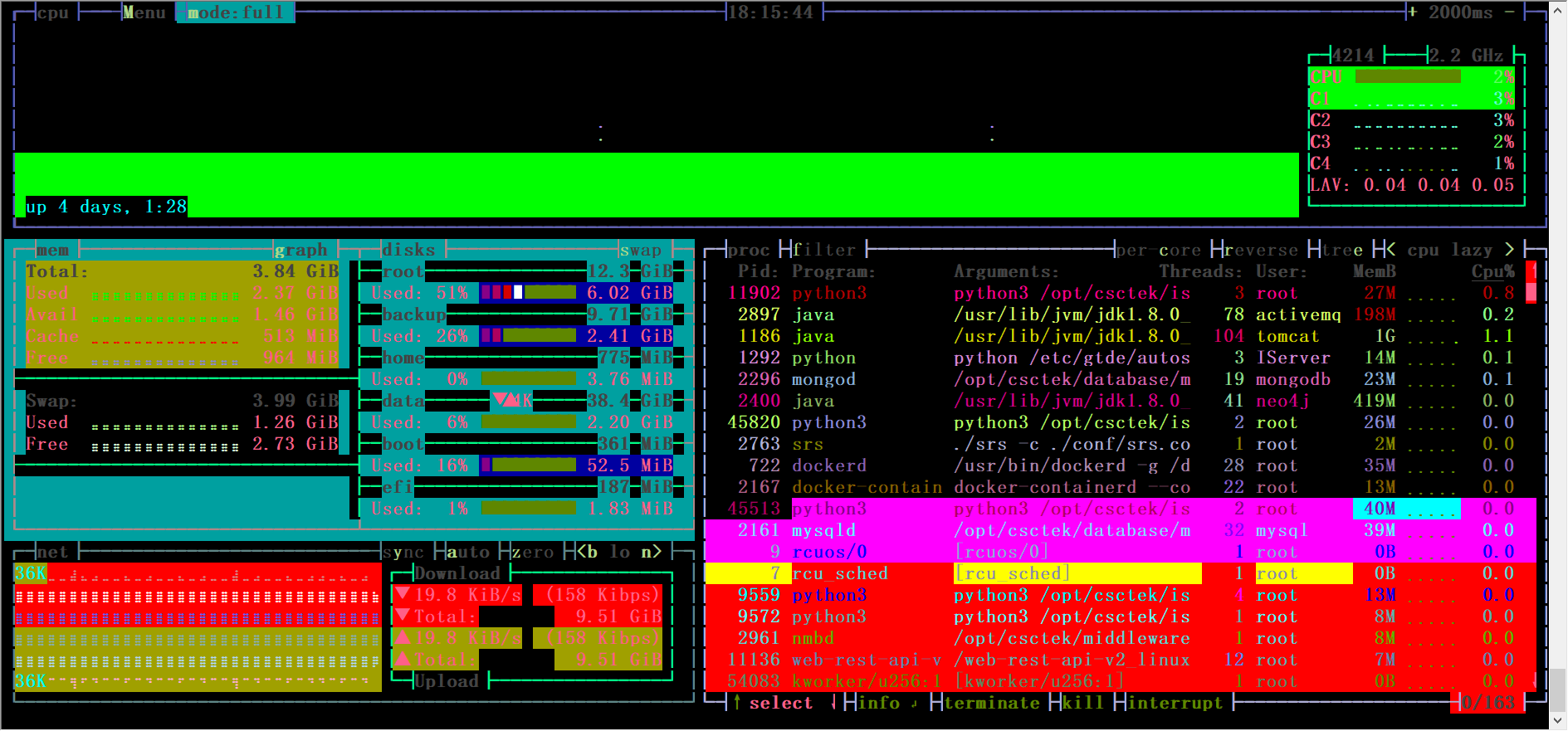Viewport: 1568px width, 731px height.
Task: Click the up arrow beside select
Action: point(737,703)
